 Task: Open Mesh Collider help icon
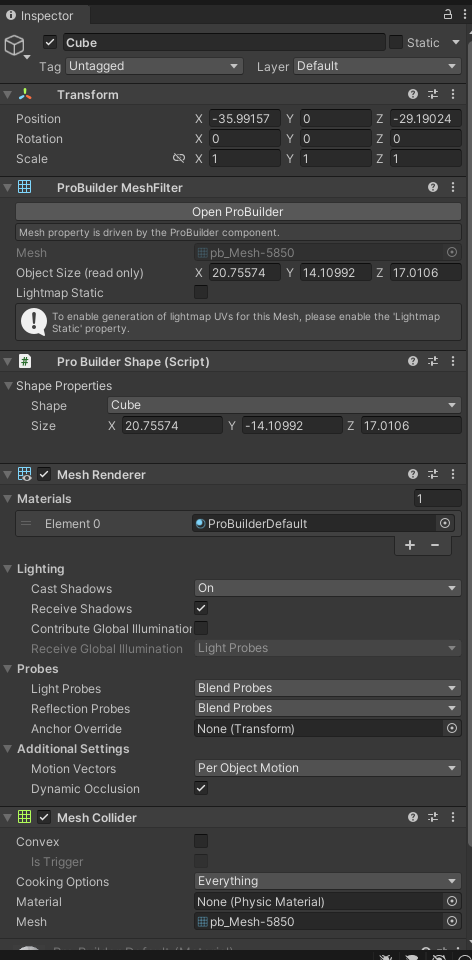coord(413,817)
